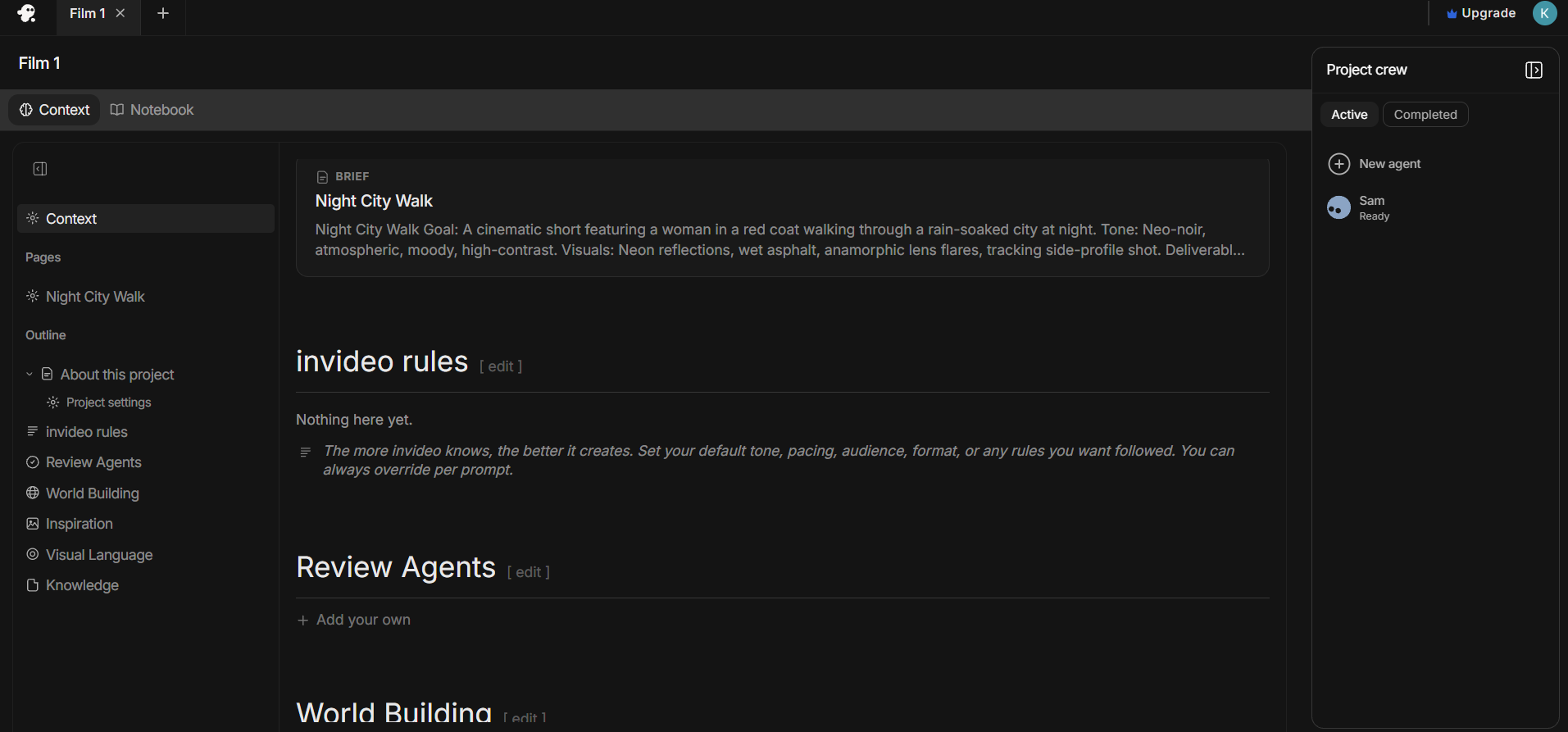Click the Upgrade crown icon
The image size is (1568, 732).
1452,14
